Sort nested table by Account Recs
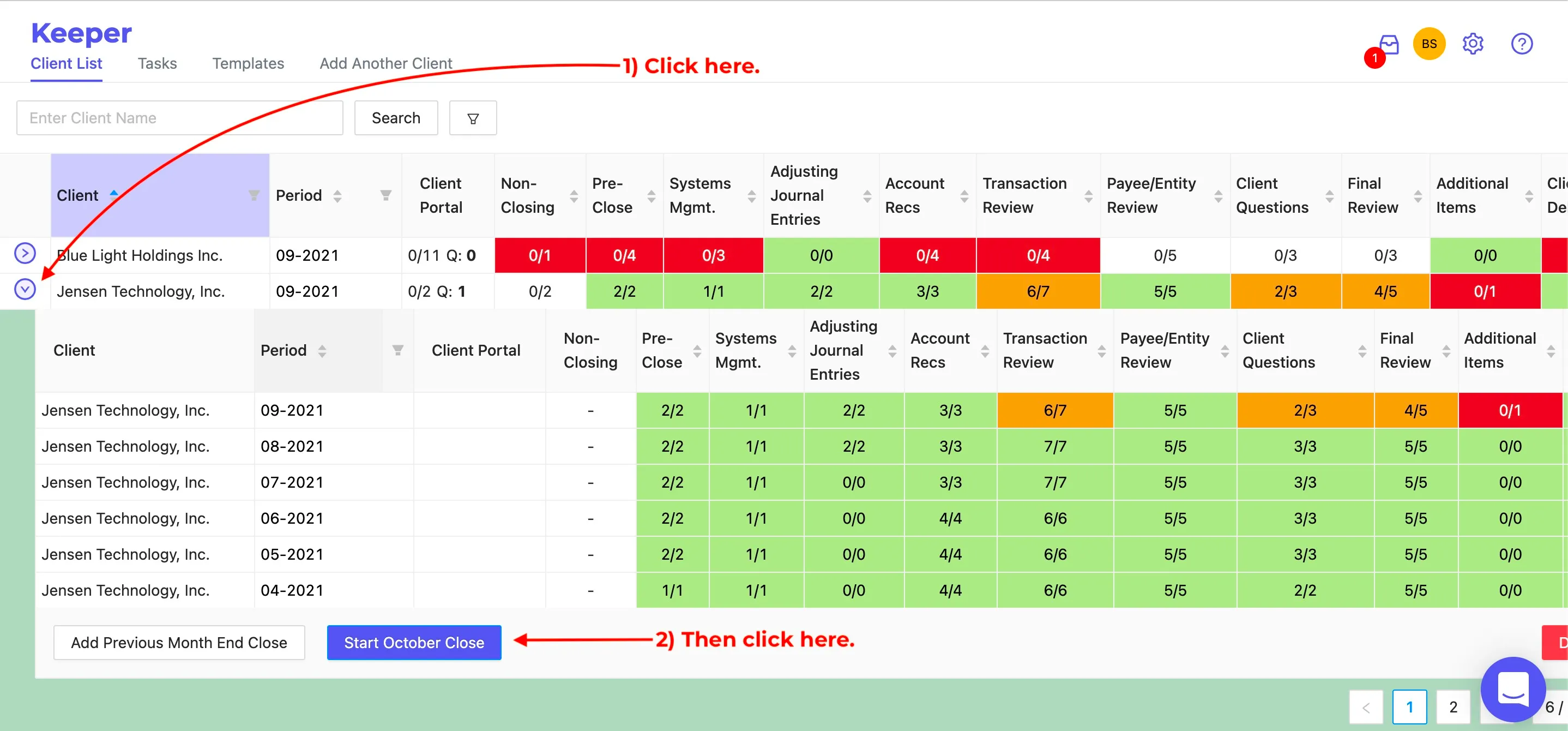Image resolution: width=1568 pixels, height=731 pixels. 984,351
